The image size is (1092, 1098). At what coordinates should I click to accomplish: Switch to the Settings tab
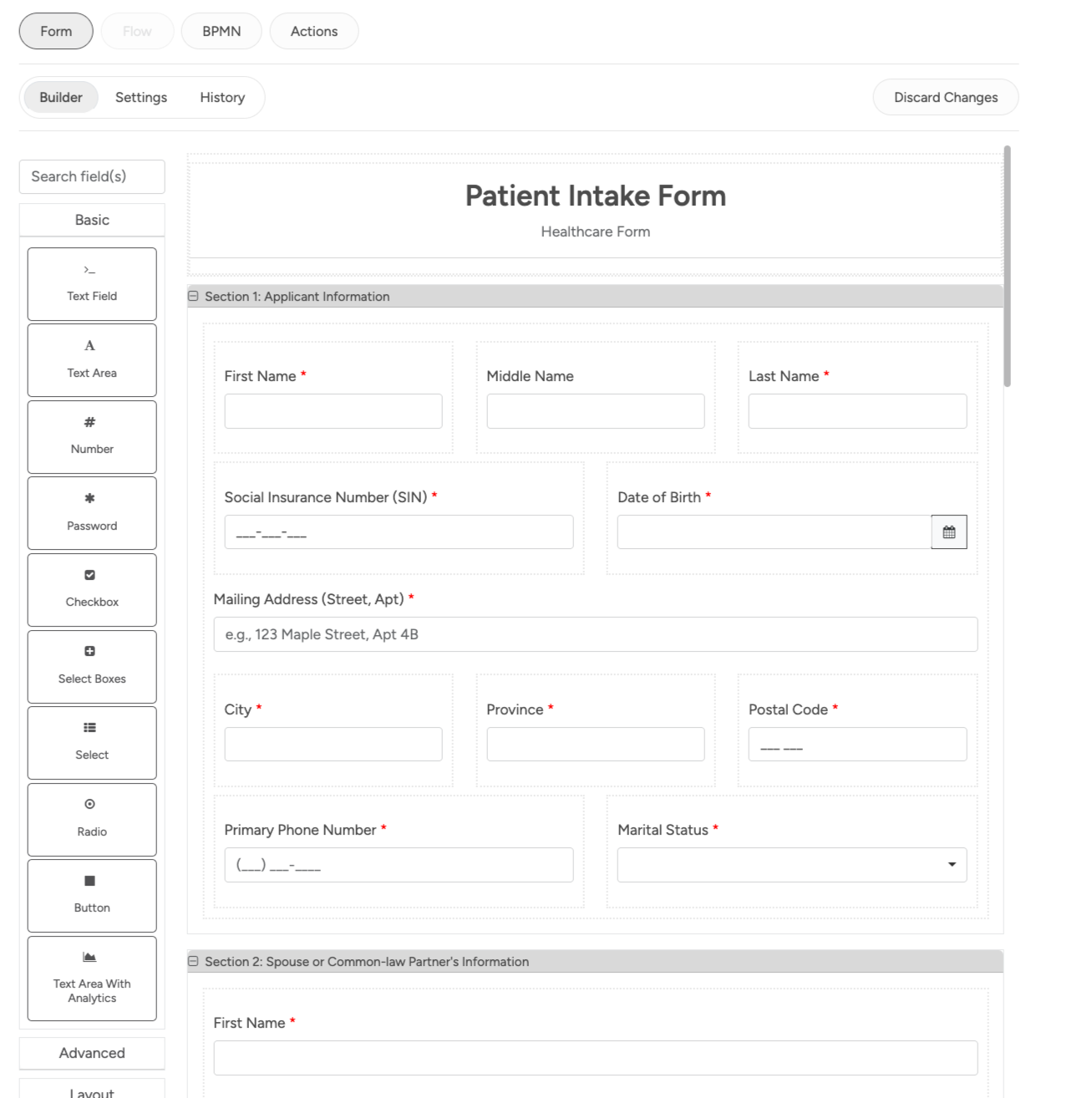[x=141, y=98]
